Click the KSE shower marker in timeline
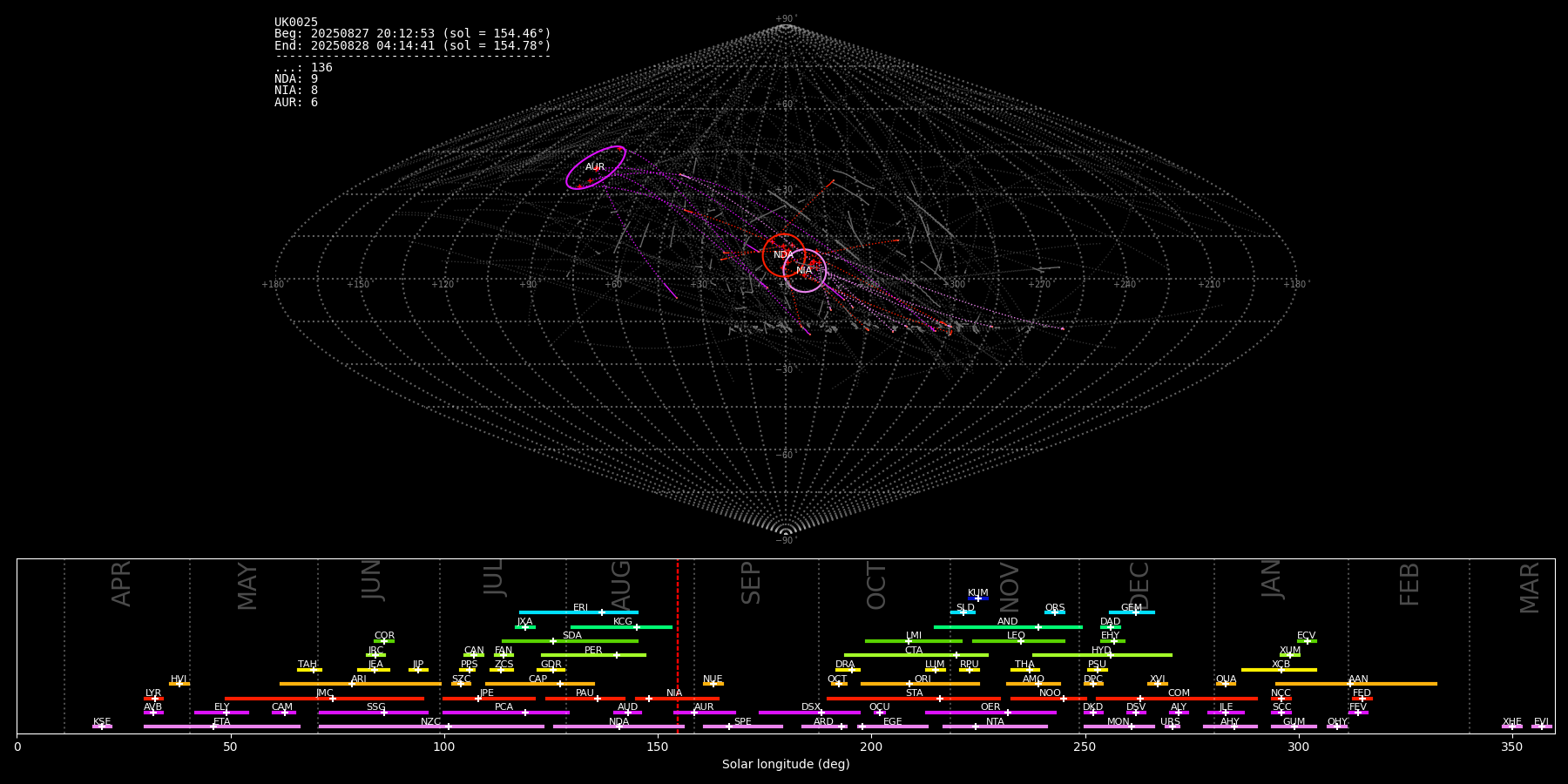The width and height of the screenshot is (1568, 784). point(102,727)
